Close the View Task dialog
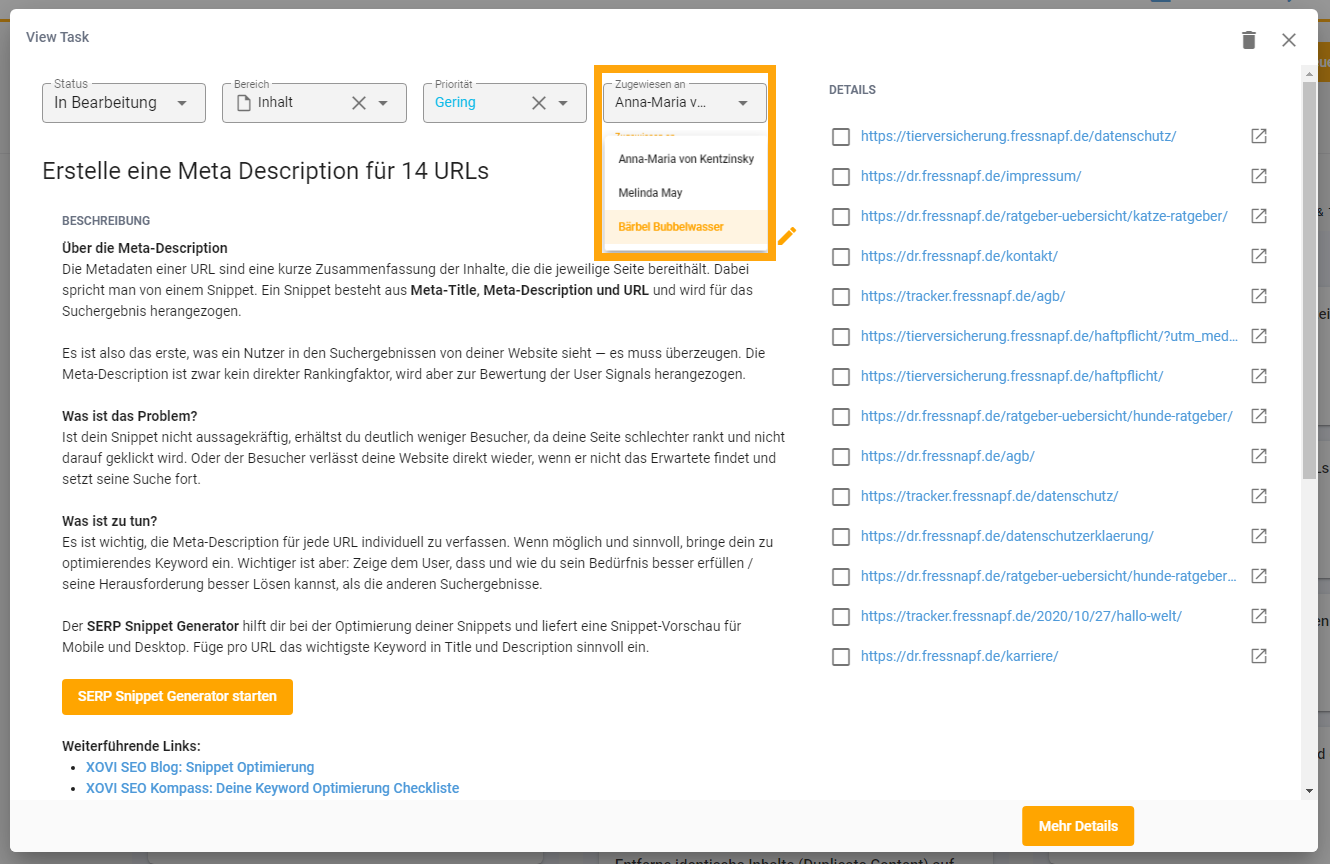Viewport: 1330px width, 864px height. pyautogui.click(x=1289, y=40)
